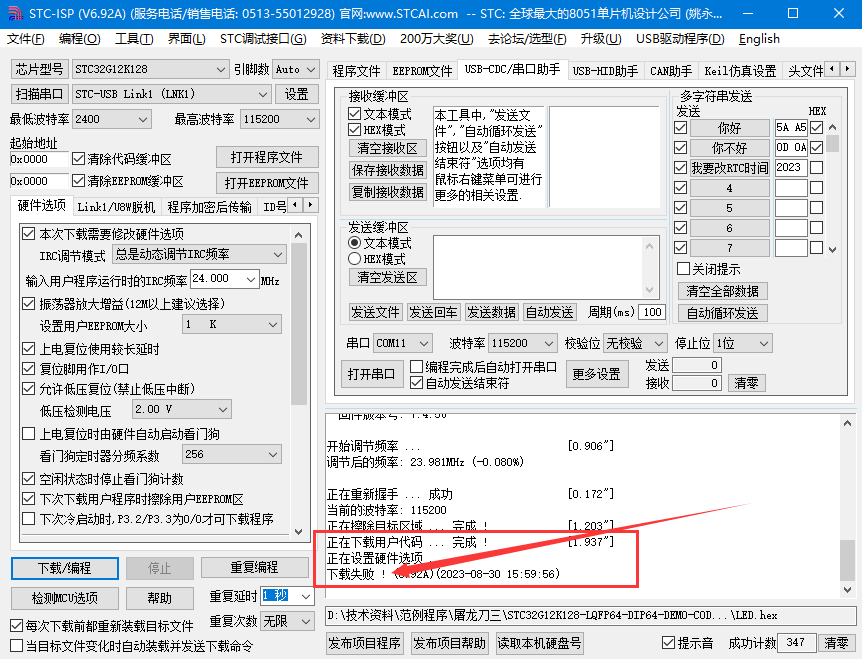The width and height of the screenshot is (862, 659).
Task: Open the 资料下载(D) menu
Action: tap(353, 39)
